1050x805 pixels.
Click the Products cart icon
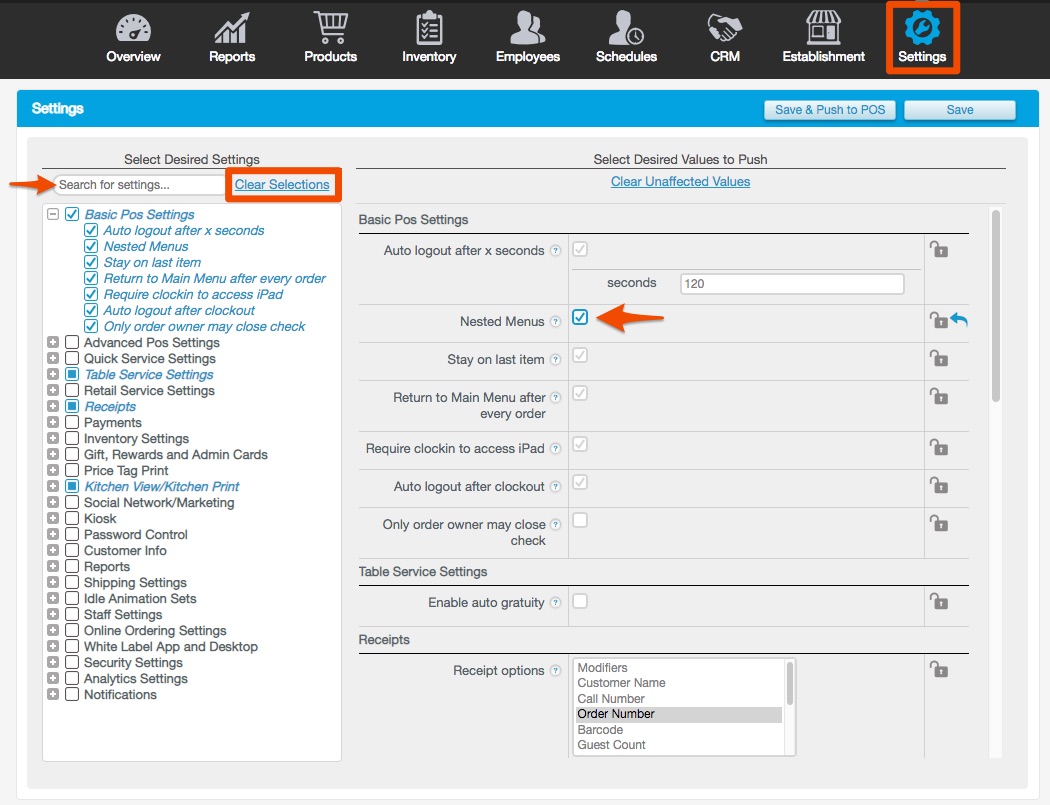(x=330, y=26)
